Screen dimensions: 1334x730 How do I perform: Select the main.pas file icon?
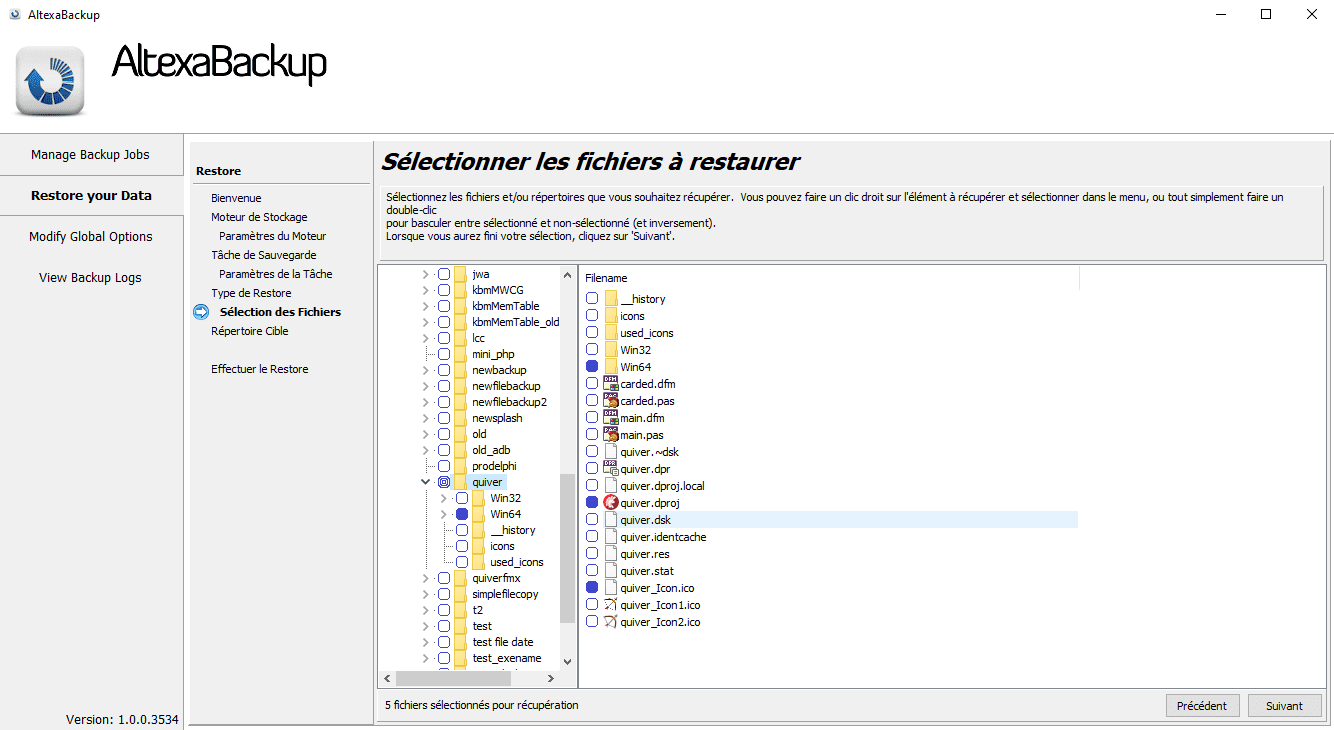pos(610,434)
